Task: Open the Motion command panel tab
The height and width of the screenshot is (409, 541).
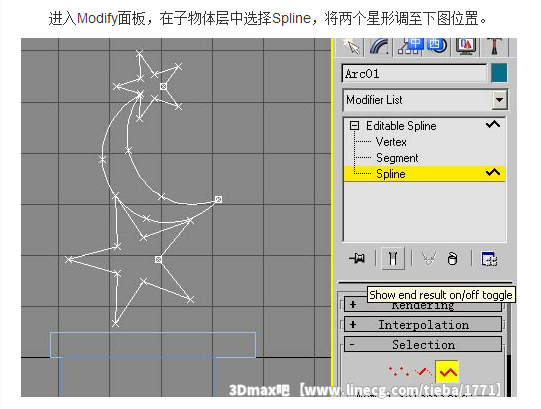Action: pos(437,47)
